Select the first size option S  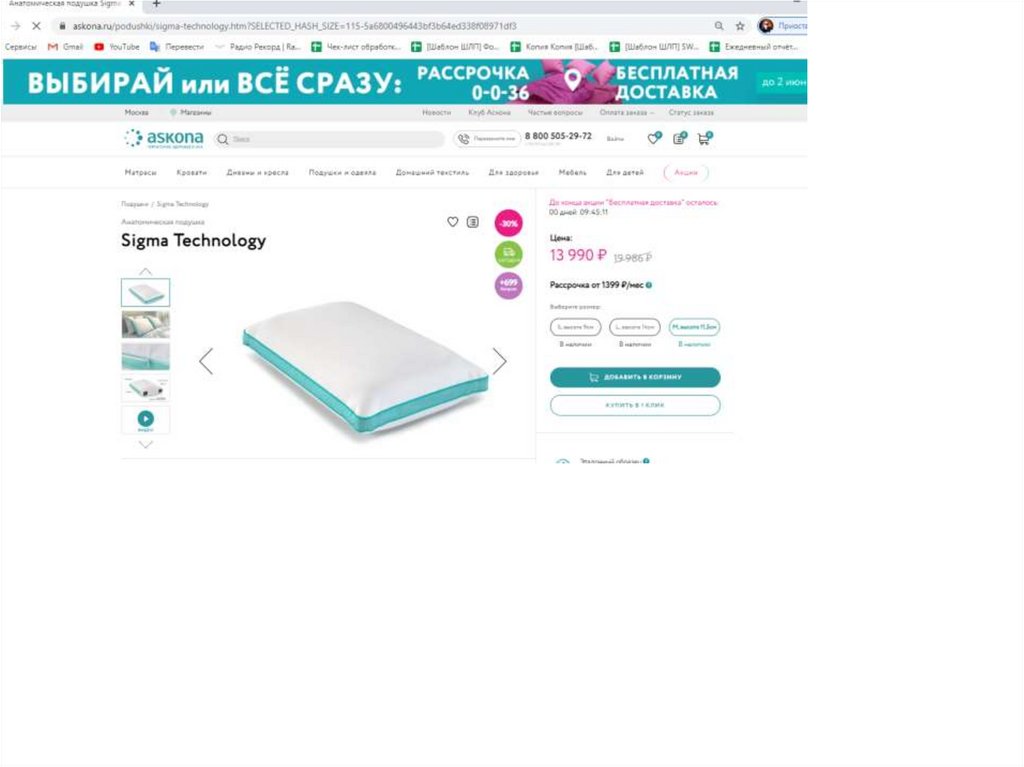575,327
